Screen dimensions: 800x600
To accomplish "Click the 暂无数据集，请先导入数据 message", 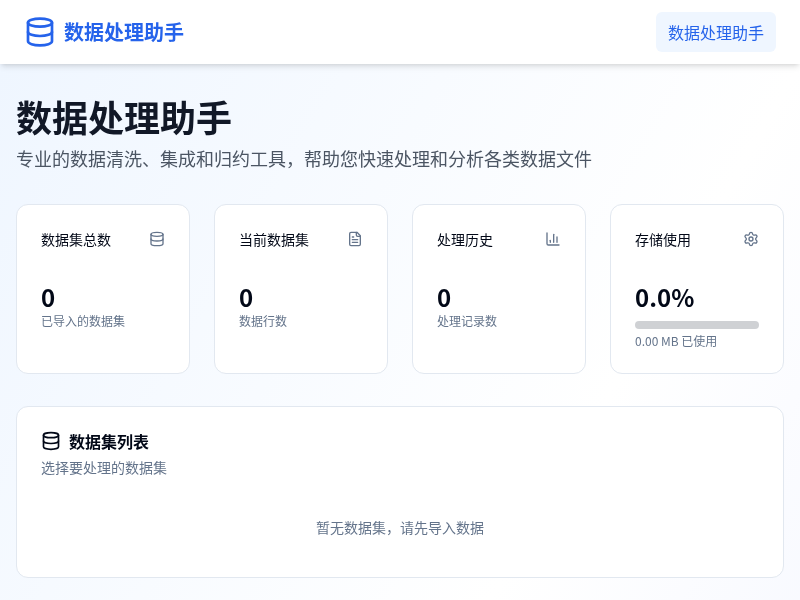I will (x=400, y=528).
